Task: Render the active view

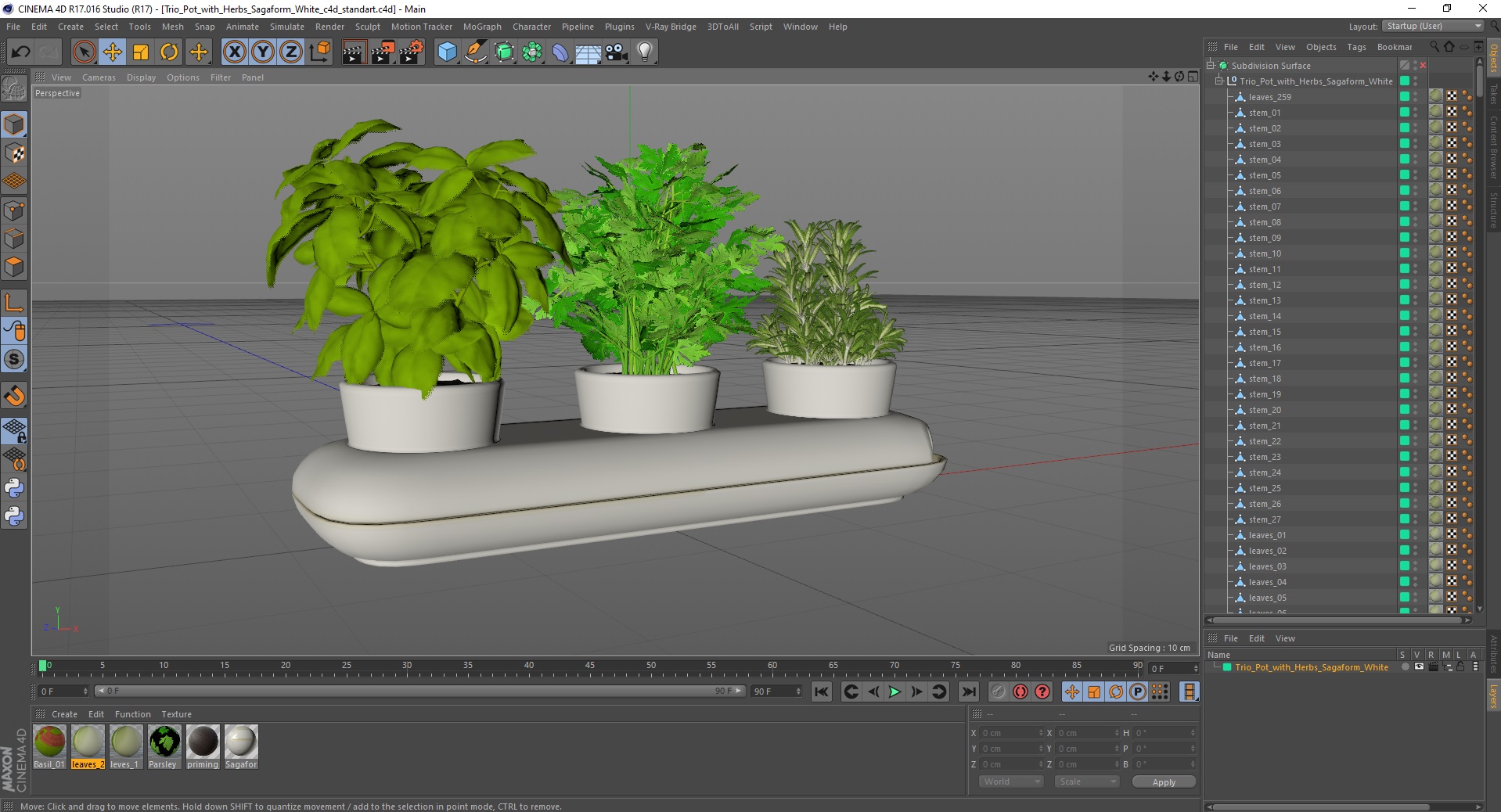Action: tap(354, 52)
